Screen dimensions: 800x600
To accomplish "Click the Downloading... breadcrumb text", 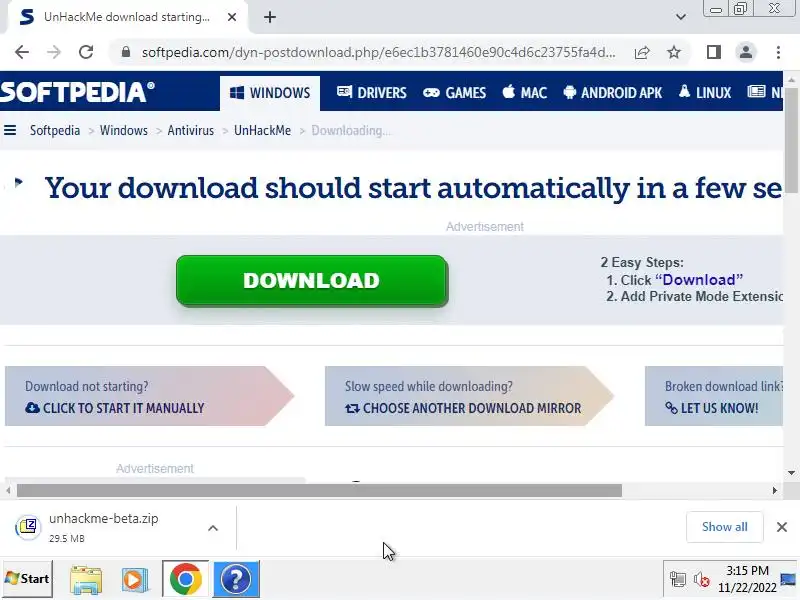I will [351, 131].
